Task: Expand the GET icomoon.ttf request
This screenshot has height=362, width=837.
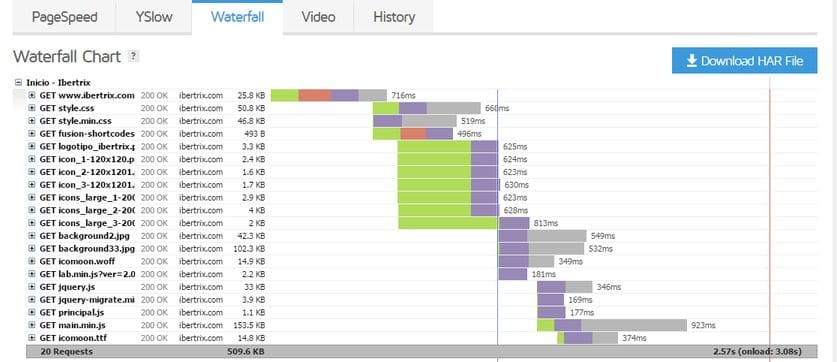Action: tap(31, 338)
